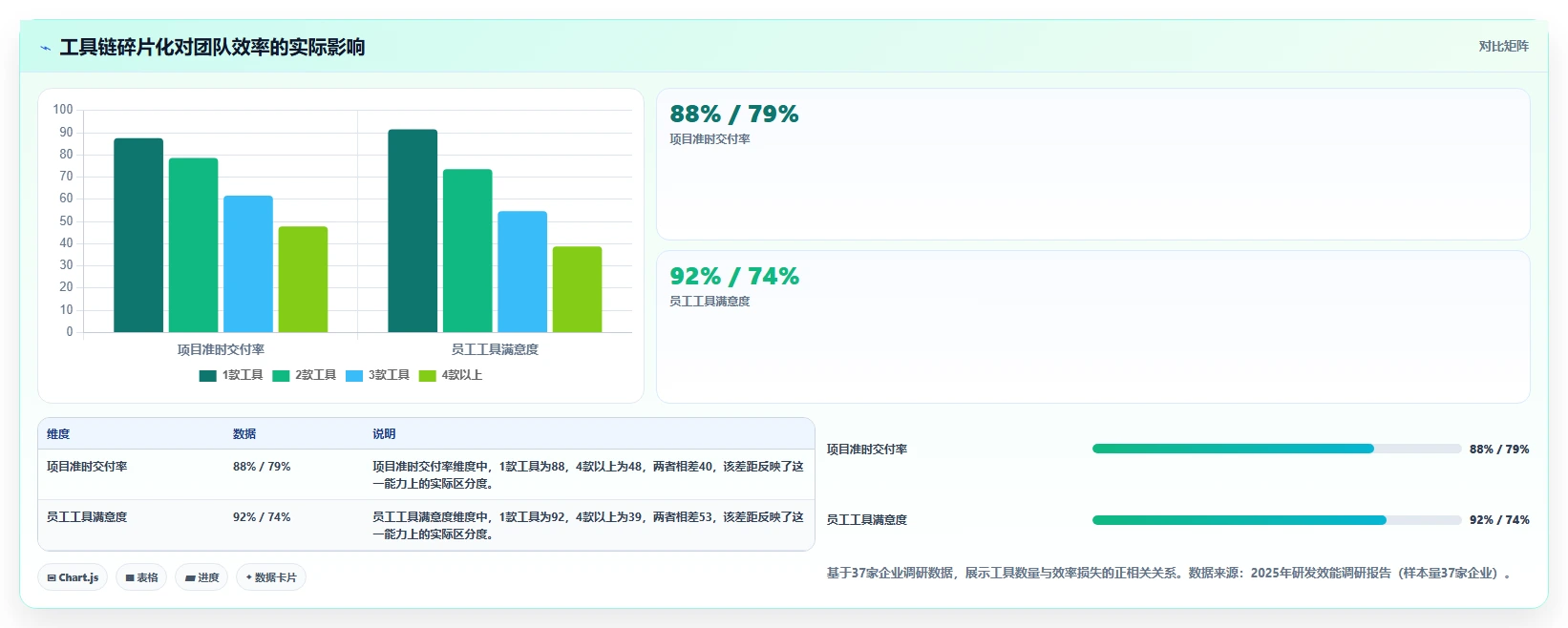Viewport: 1568px width, 628px height.
Task: Click the 数据卡片 chip
Action: pyautogui.click(x=271, y=577)
